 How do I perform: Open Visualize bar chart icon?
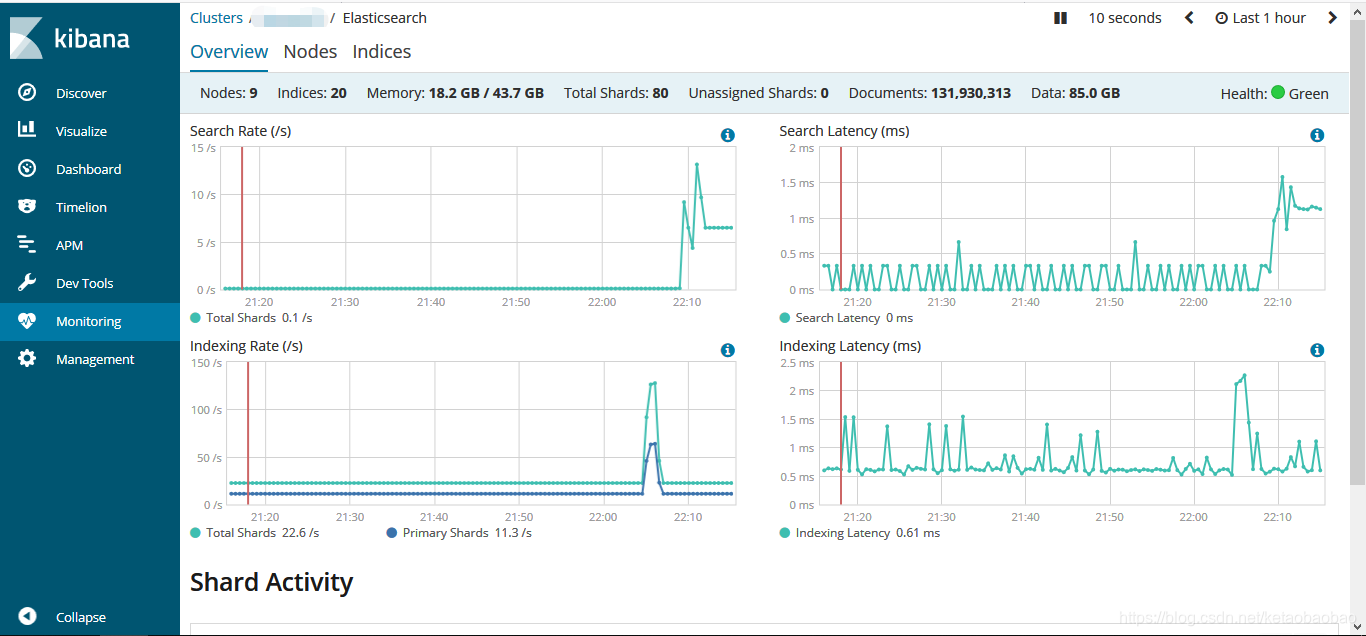click(x=27, y=130)
